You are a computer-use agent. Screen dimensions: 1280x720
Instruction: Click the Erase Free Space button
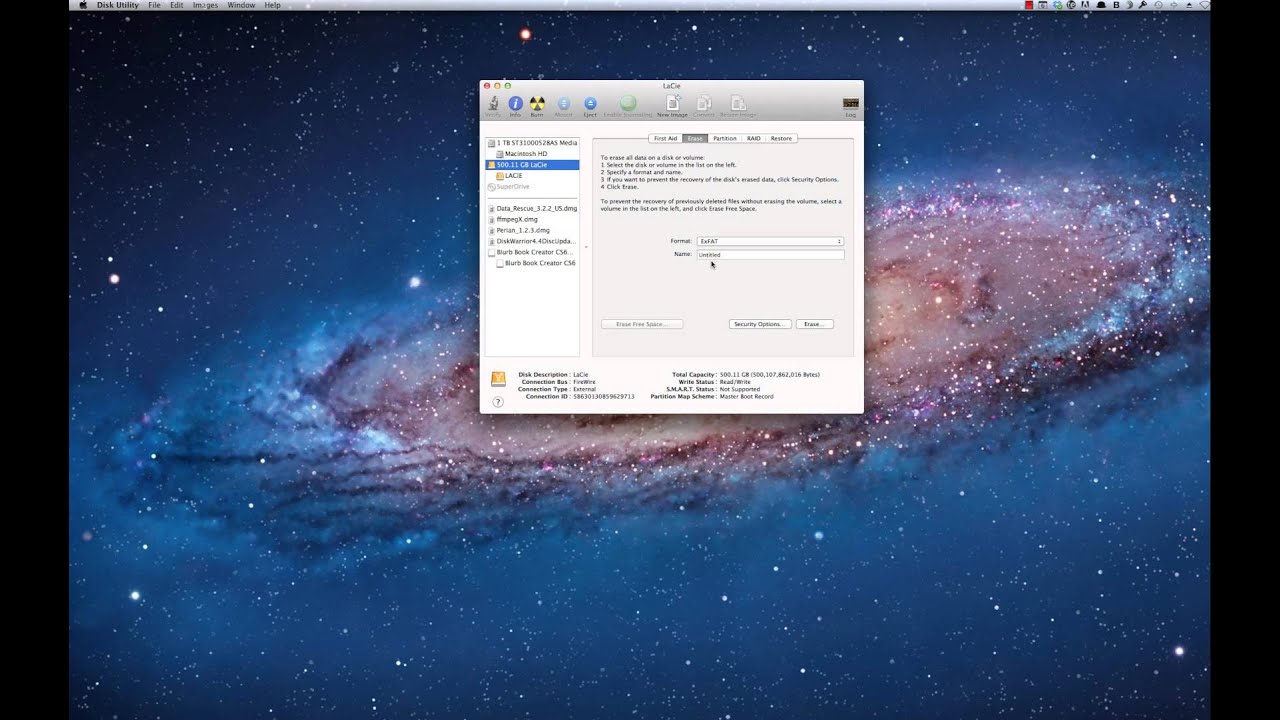pos(642,324)
